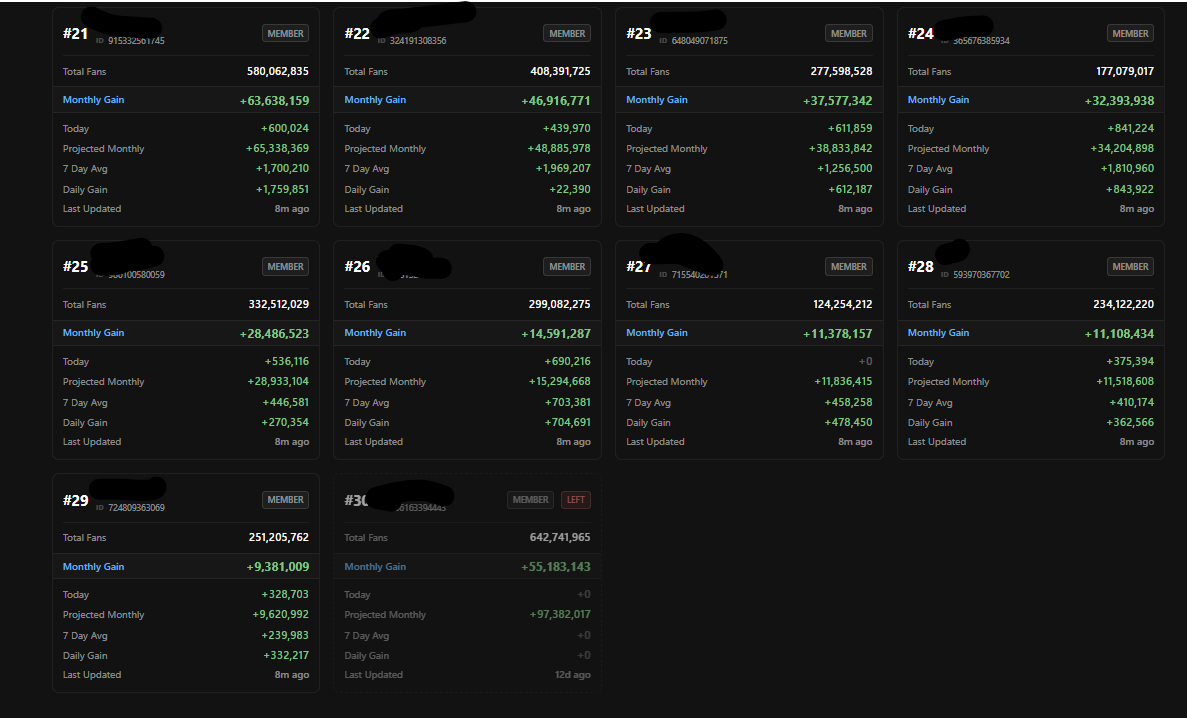Click total fans value 177,079,017
The image size is (1187, 718).
pyautogui.click(x=1125, y=71)
